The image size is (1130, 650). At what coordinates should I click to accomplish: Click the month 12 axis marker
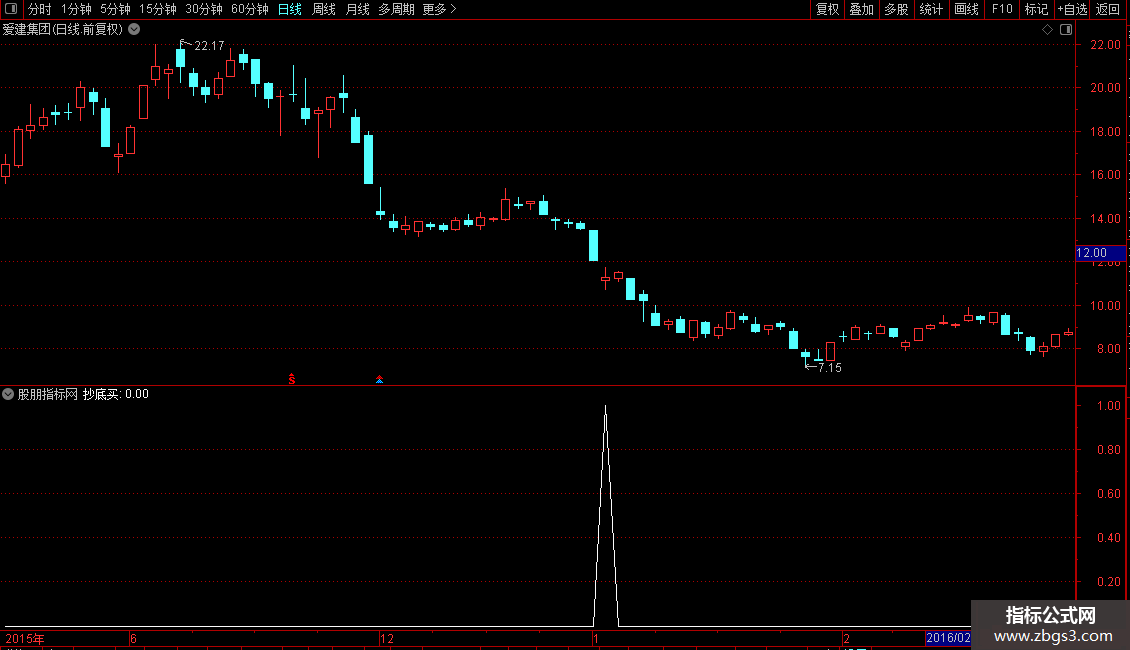387,638
